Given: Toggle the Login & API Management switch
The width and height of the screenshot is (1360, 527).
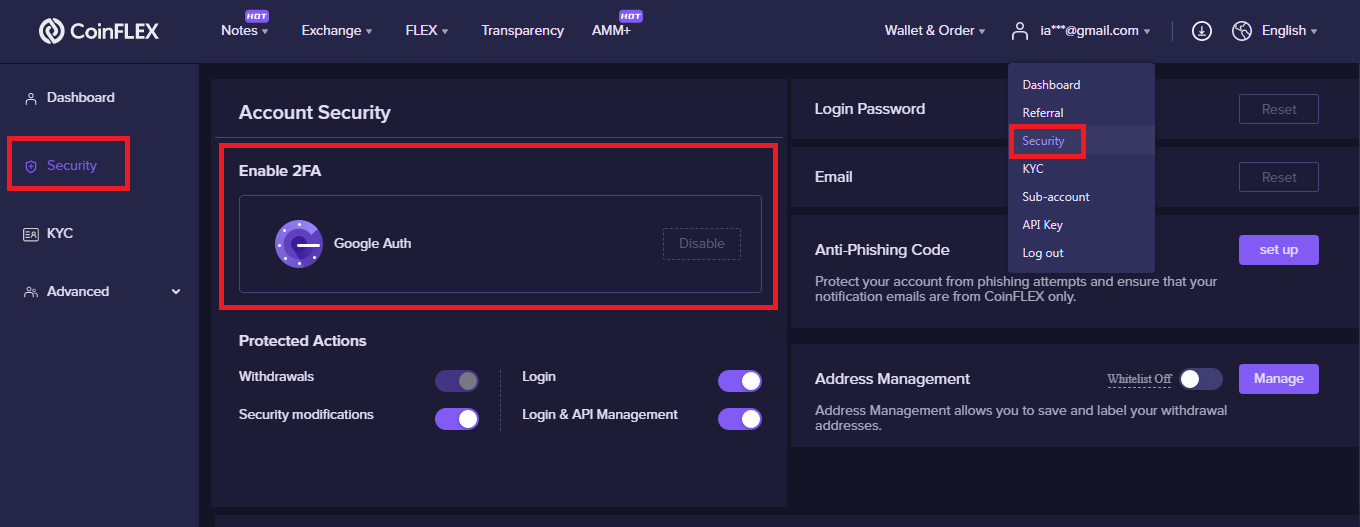Looking at the screenshot, I should pos(740,419).
